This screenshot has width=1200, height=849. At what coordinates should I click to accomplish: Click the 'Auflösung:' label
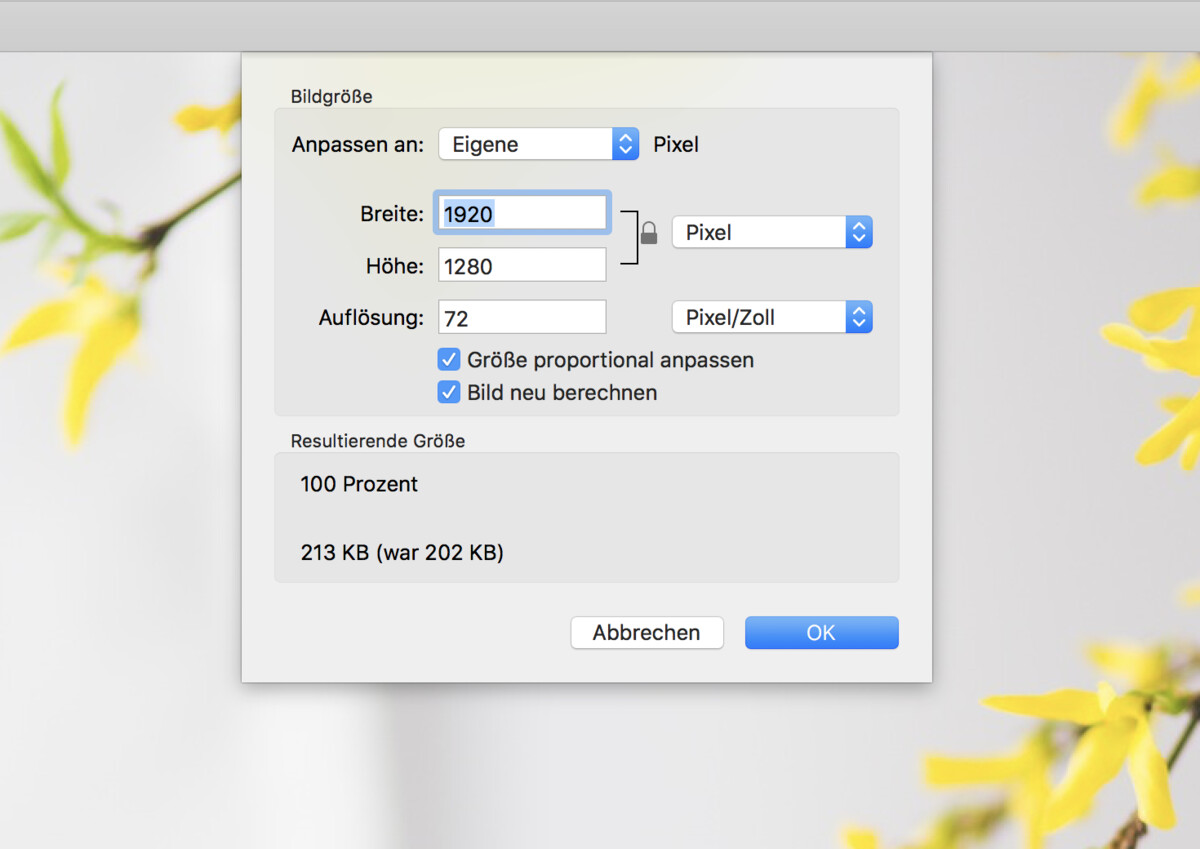point(371,319)
